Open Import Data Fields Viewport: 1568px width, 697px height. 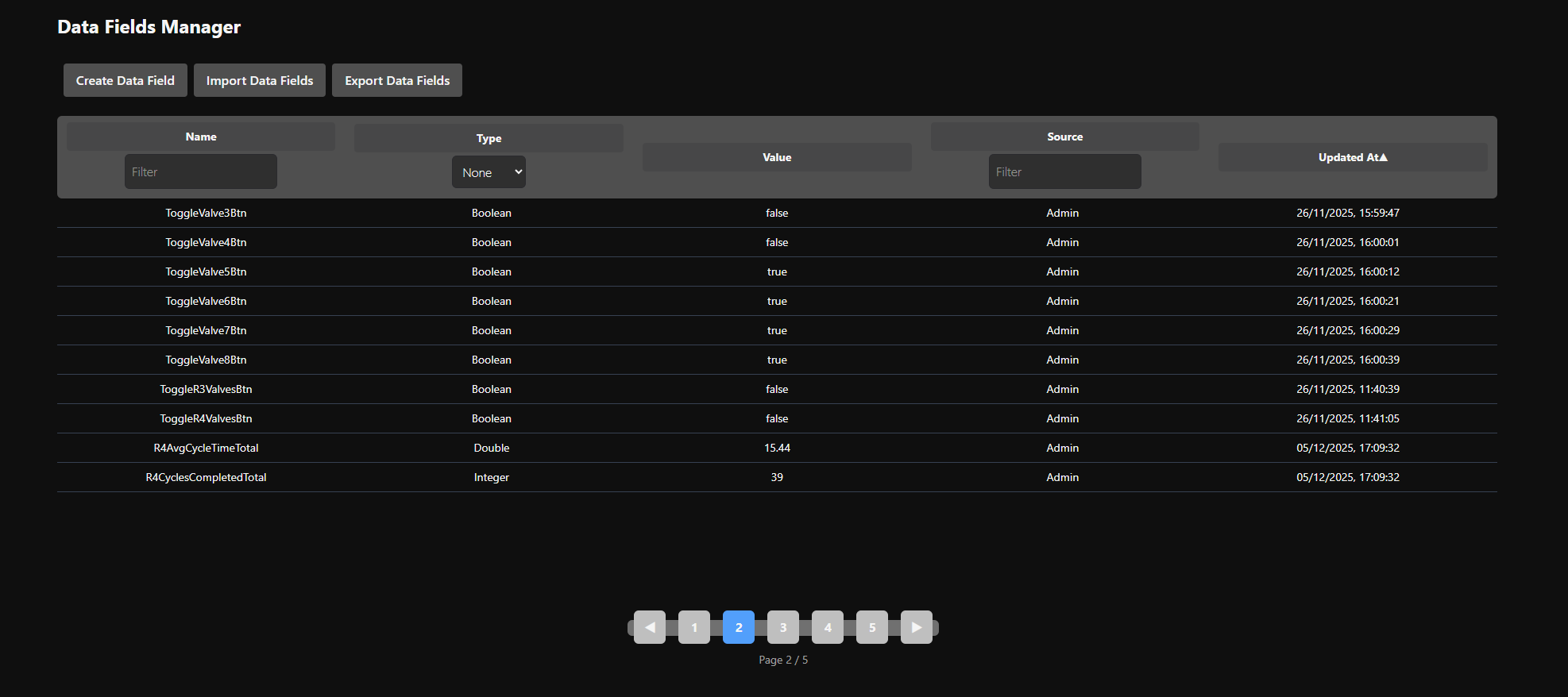pyautogui.click(x=260, y=80)
